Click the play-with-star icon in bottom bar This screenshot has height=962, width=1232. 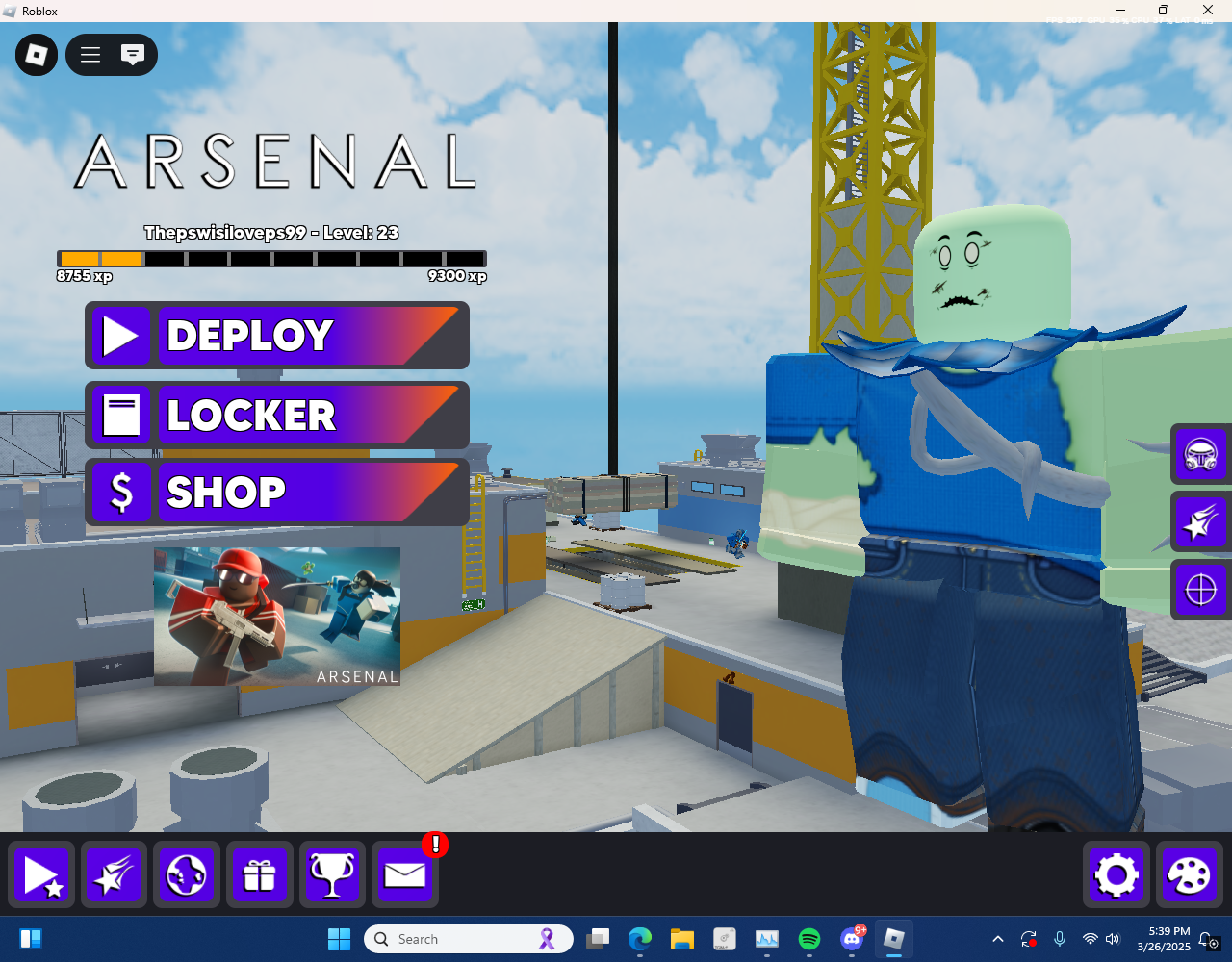[42, 874]
